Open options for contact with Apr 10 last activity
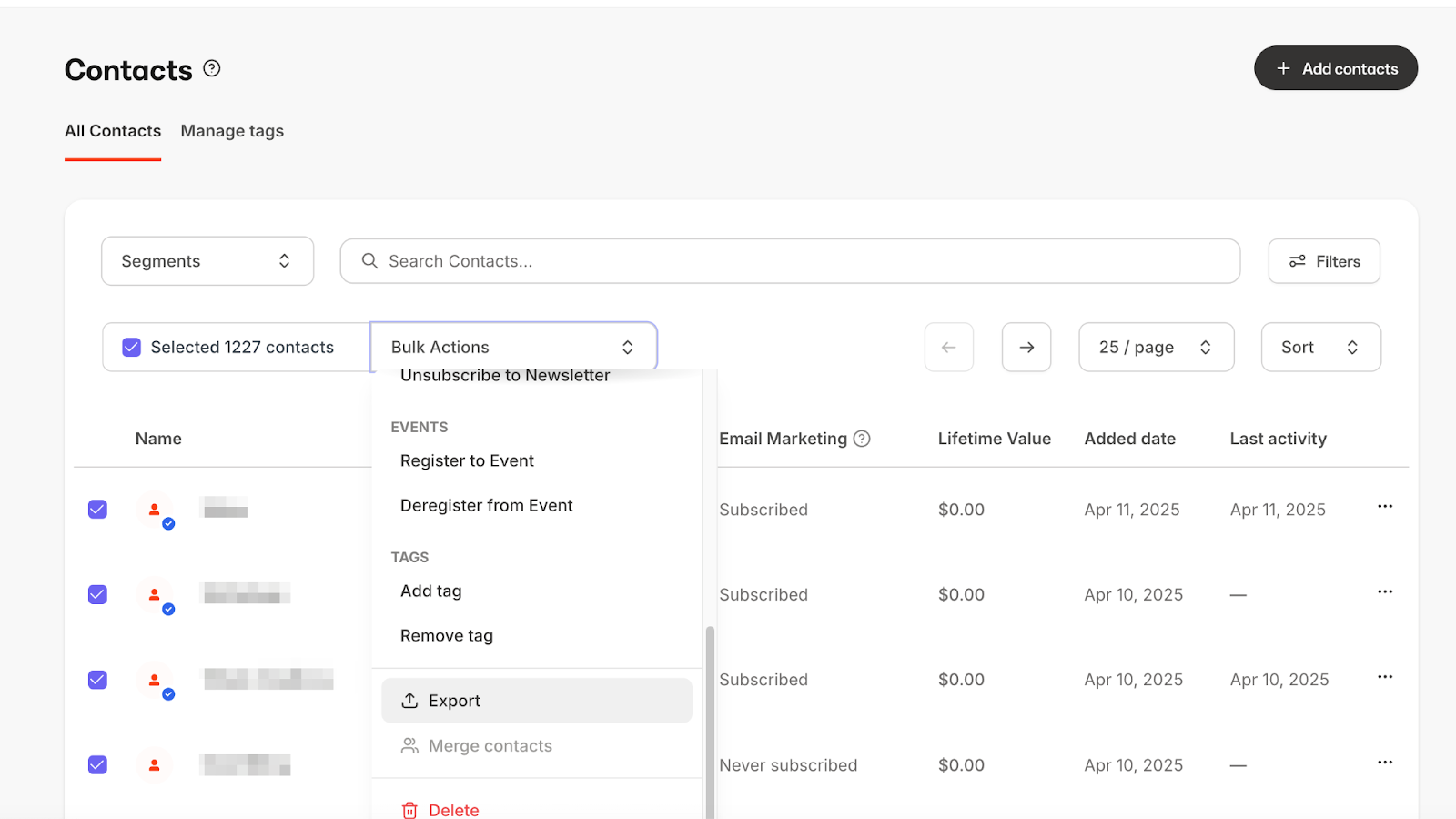Screen dimensions: 1456x819 1385,677
